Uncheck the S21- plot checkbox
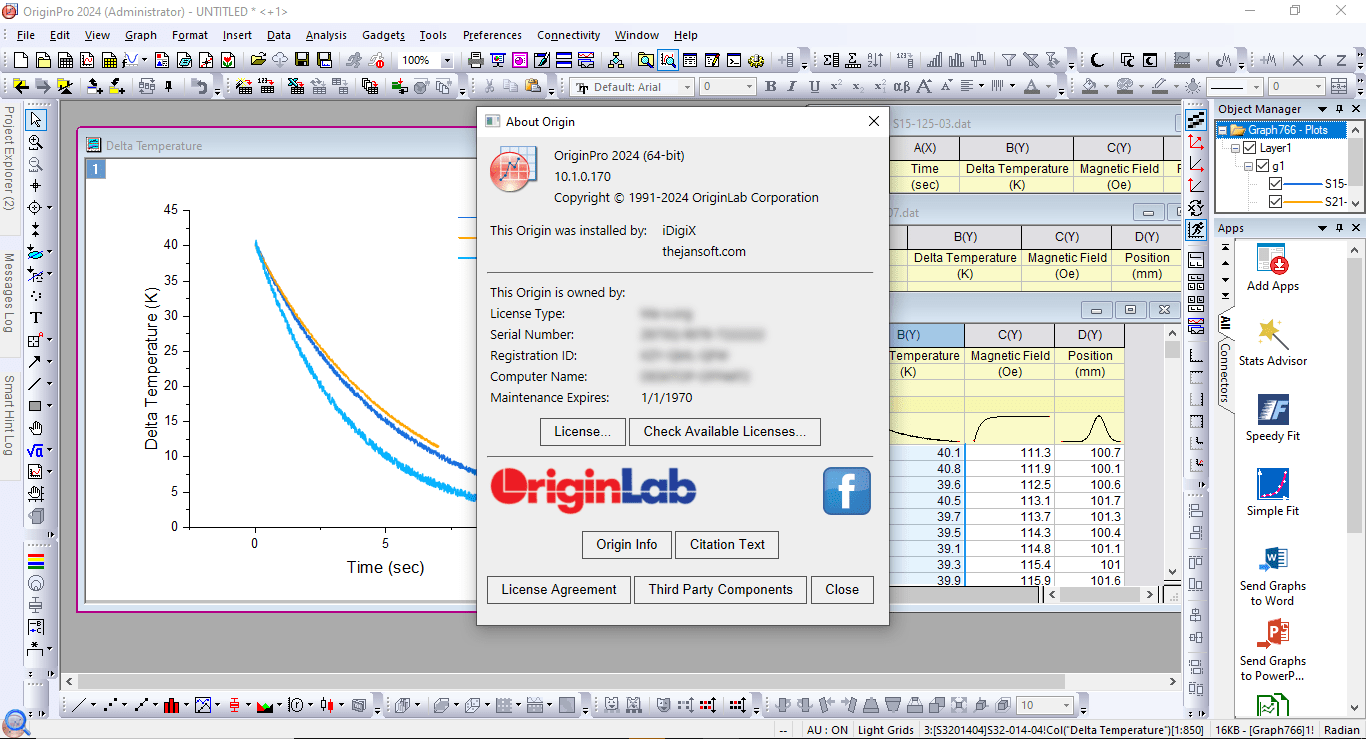1366x739 pixels. [x=1275, y=202]
